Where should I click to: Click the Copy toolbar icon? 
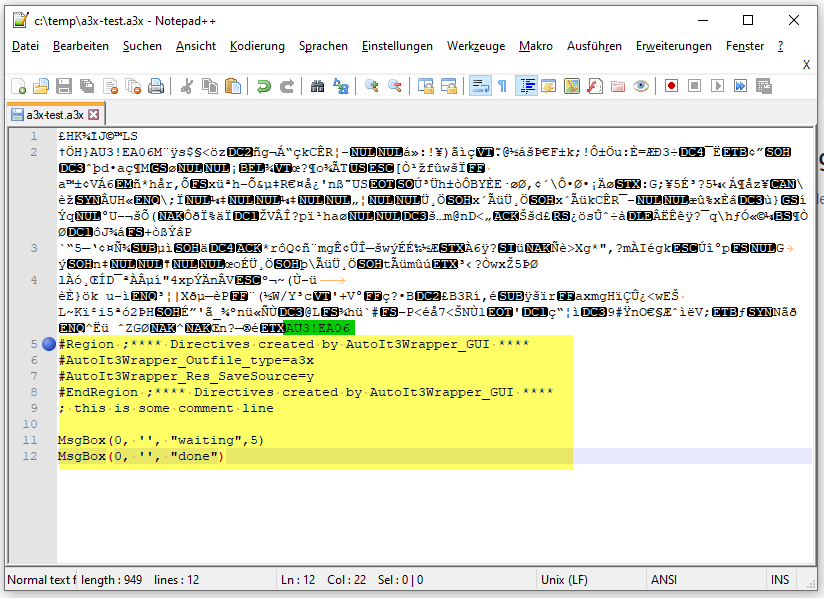210,86
